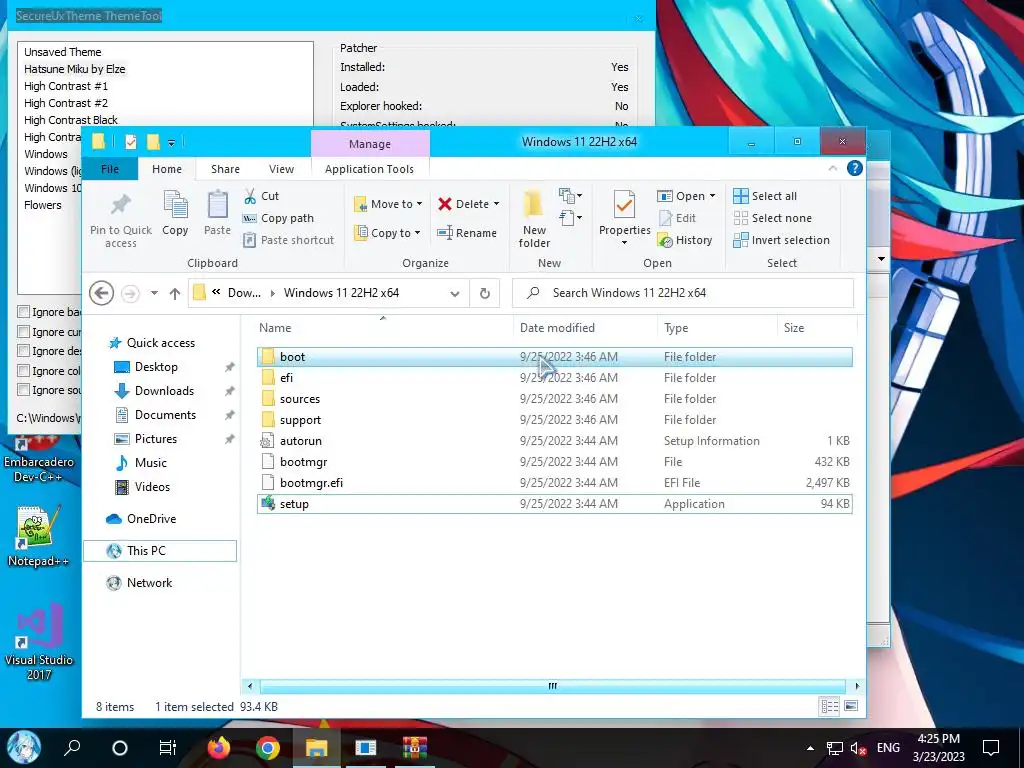
Task: Click Pin to Quick access icon
Action: [x=120, y=205]
